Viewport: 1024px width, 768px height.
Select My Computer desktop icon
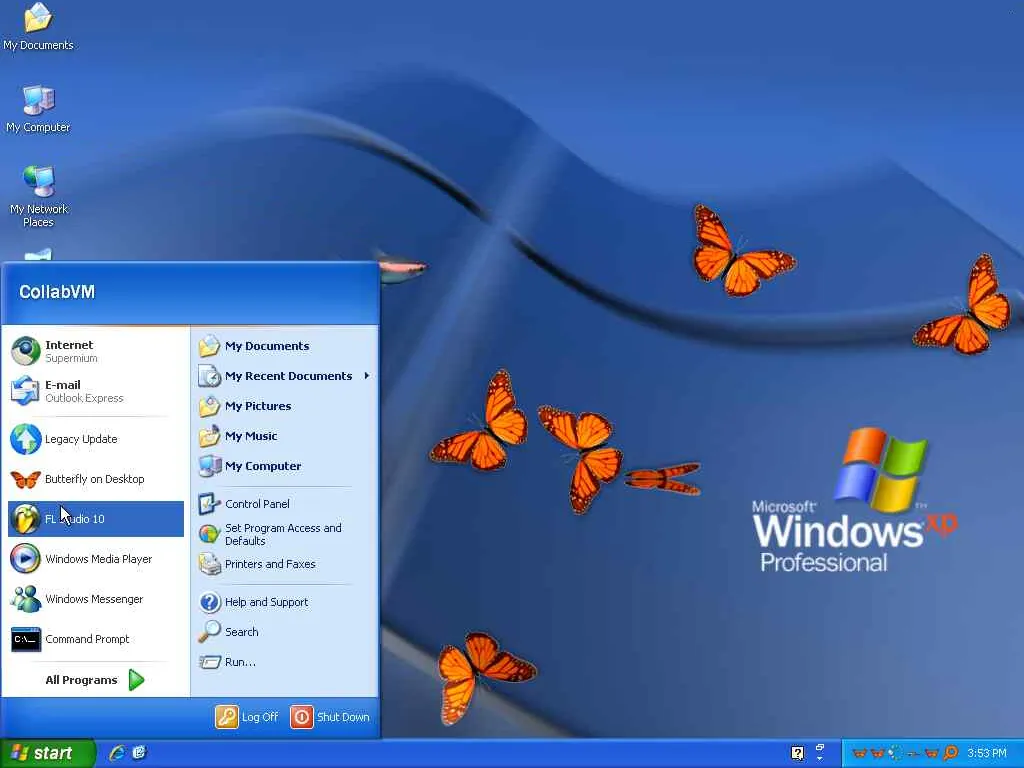38,108
